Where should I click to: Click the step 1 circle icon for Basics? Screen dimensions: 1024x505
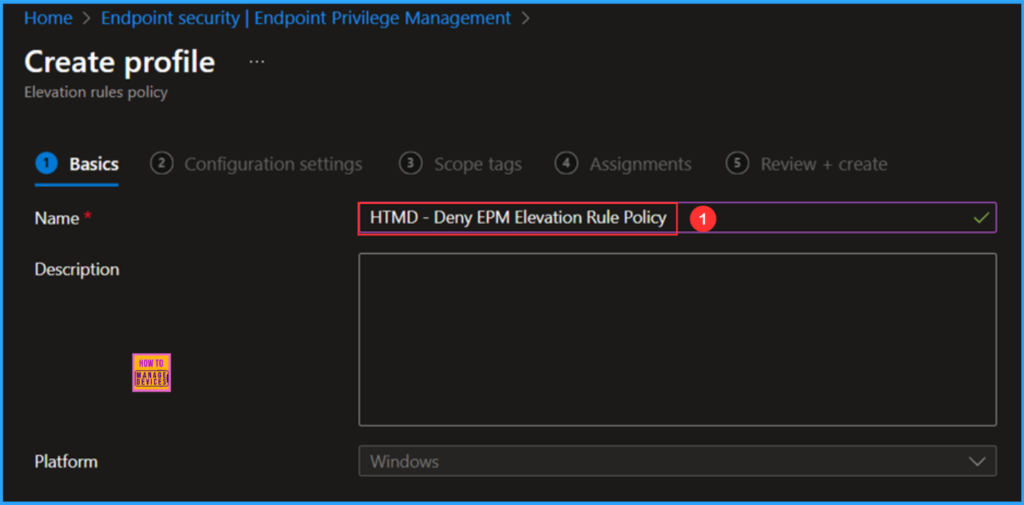pyautogui.click(x=46, y=163)
